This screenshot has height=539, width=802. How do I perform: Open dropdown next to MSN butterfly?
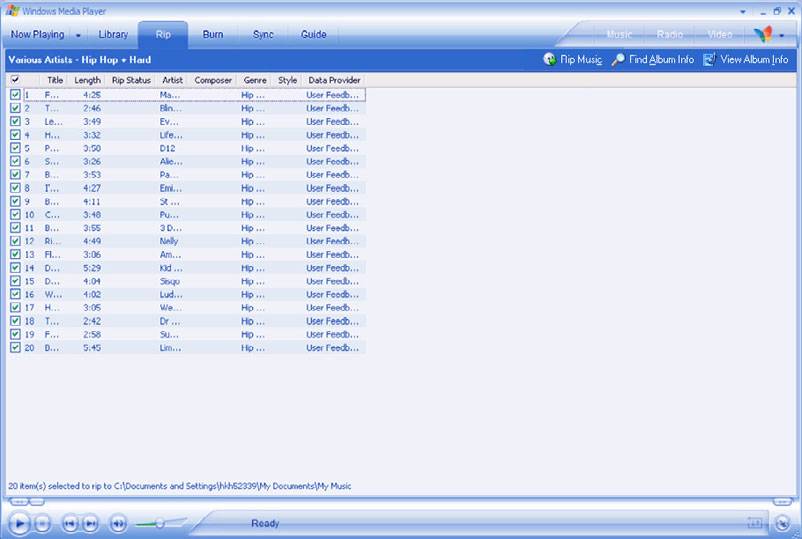(x=781, y=35)
